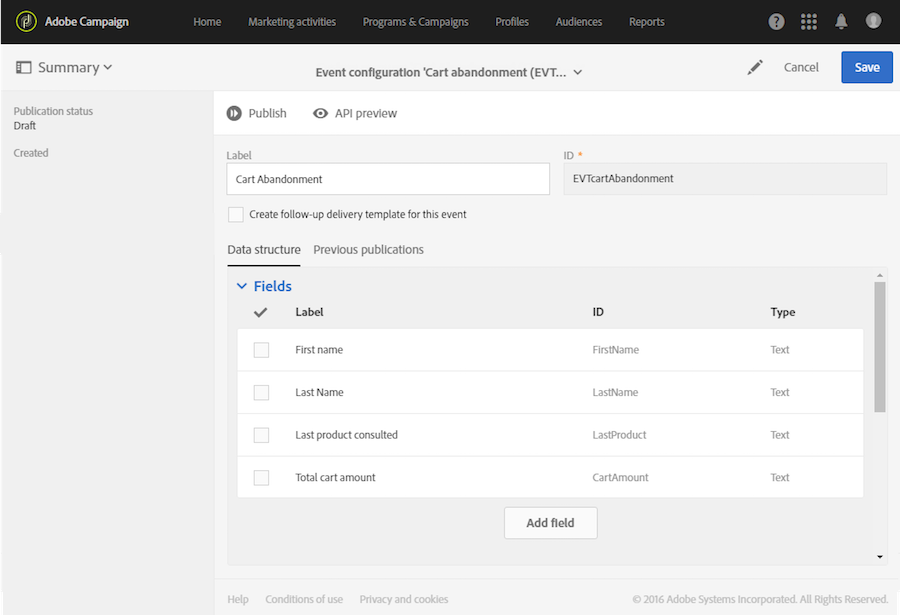This screenshot has height=615, width=900.
Task: Click the Publish icon button
Action: 234,114
